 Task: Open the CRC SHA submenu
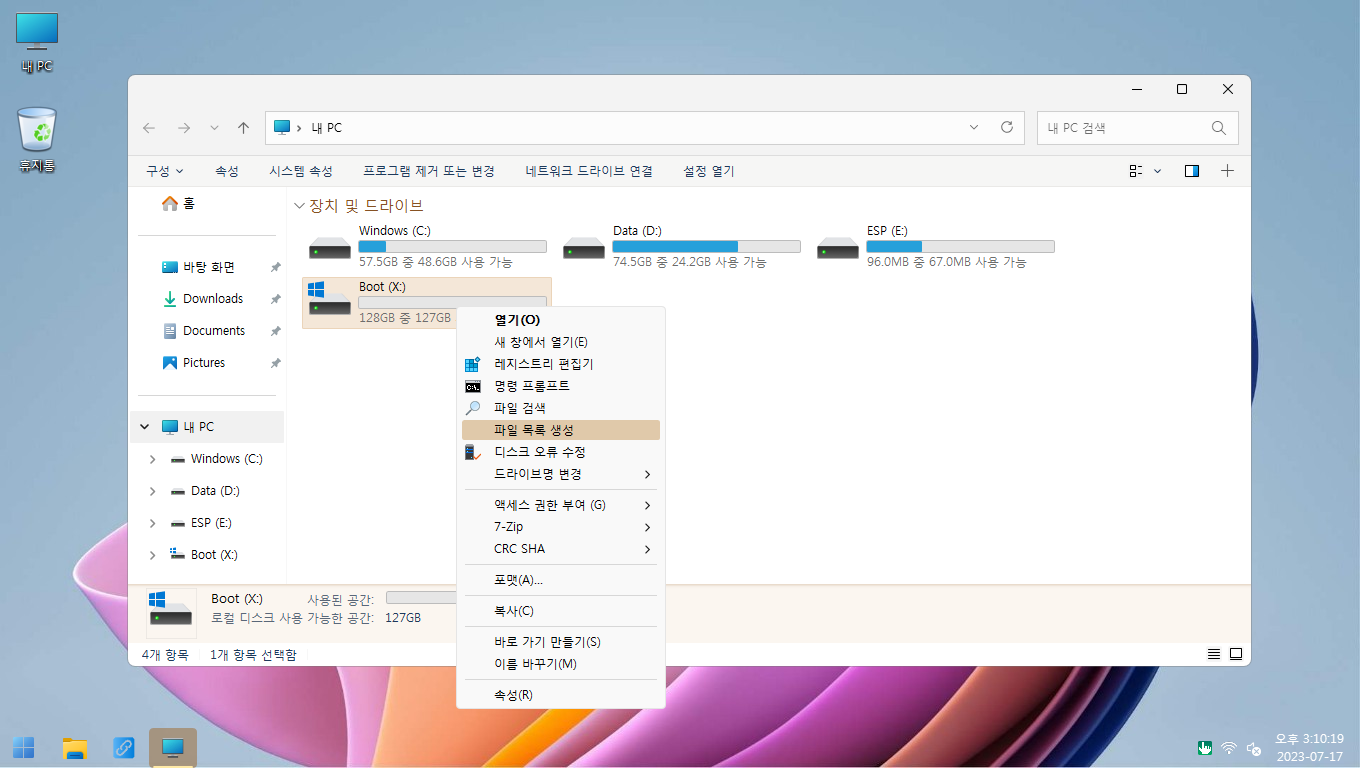pos(561,549)
